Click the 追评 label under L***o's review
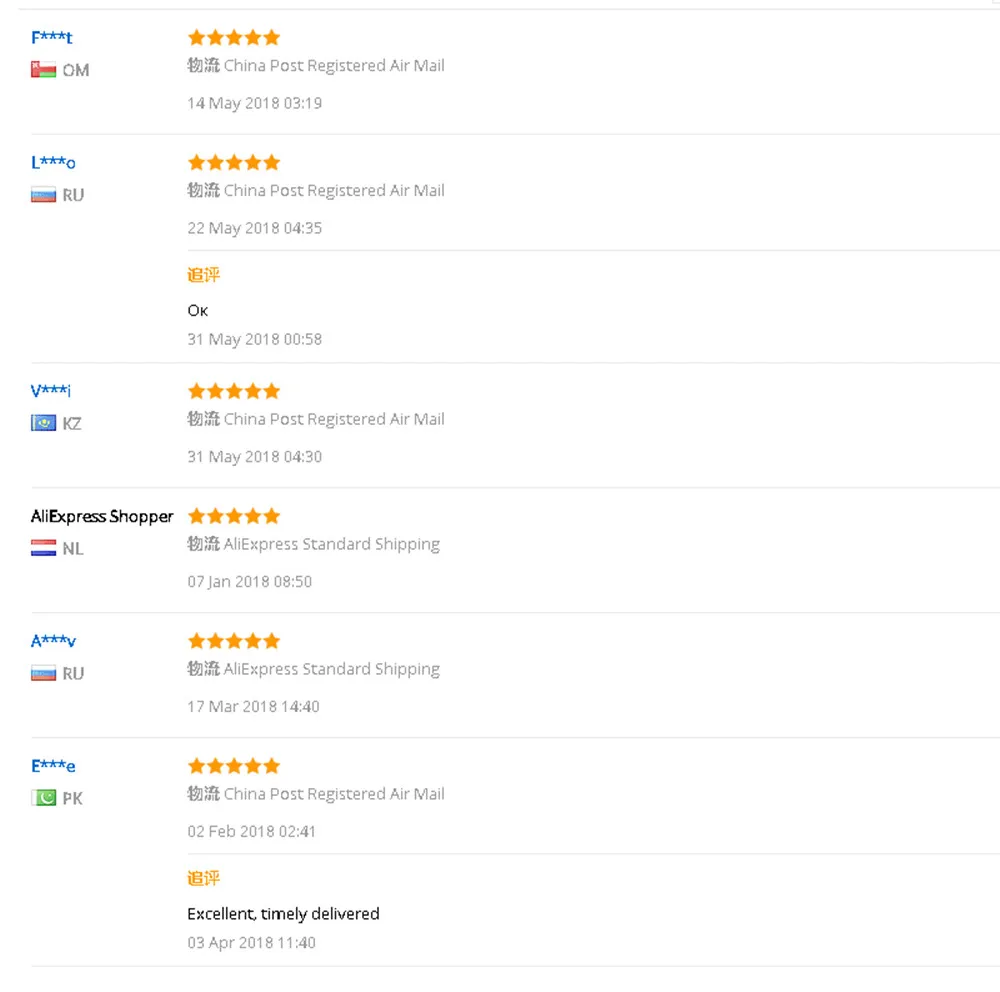 click(x=203, y=275)
